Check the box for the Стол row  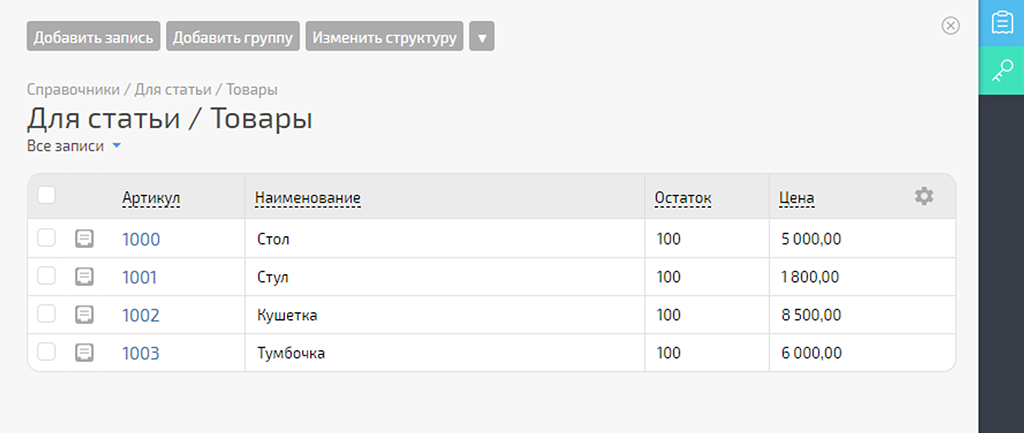coord(46,238)
